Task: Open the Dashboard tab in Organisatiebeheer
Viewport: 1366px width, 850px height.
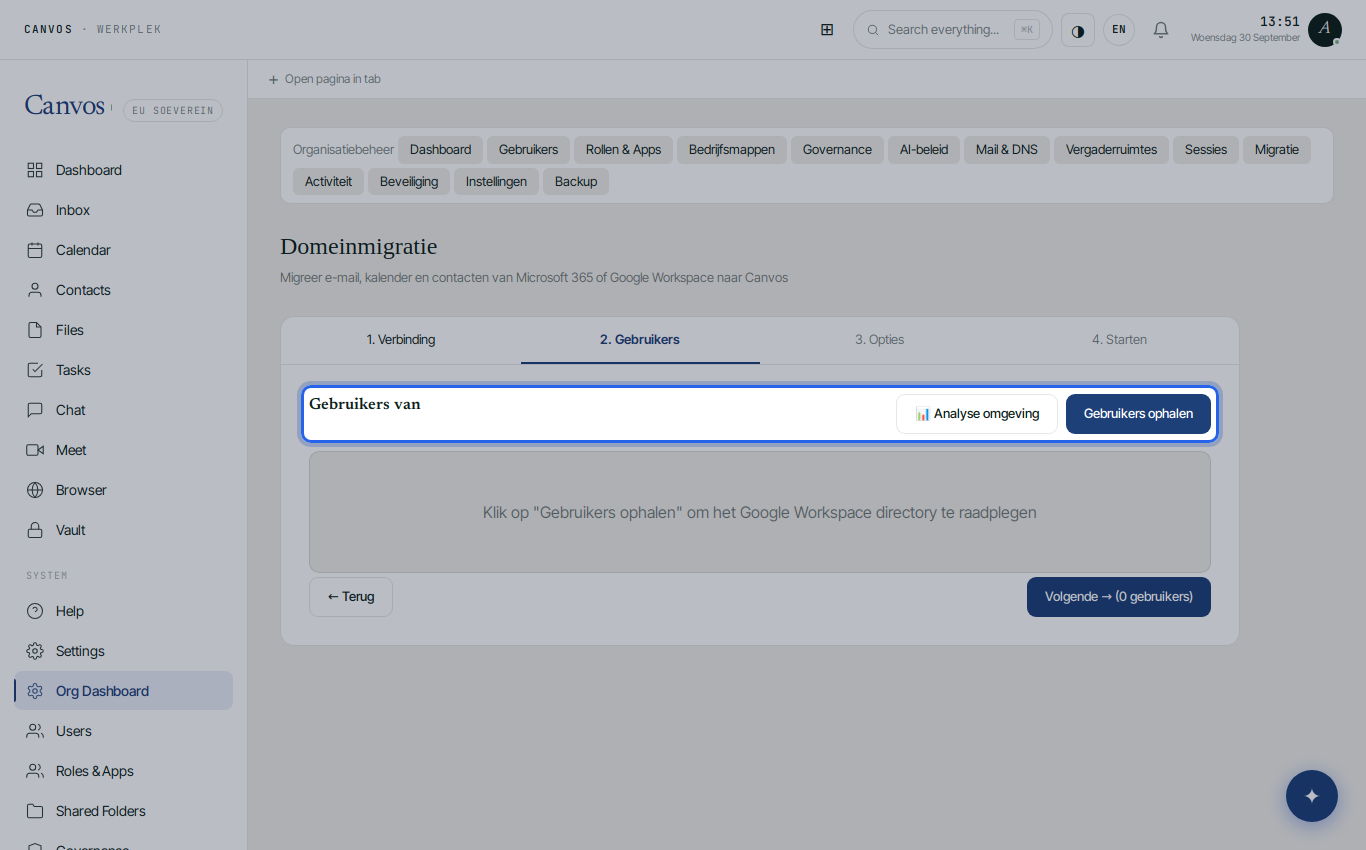Action: click(x=440, y=150)
